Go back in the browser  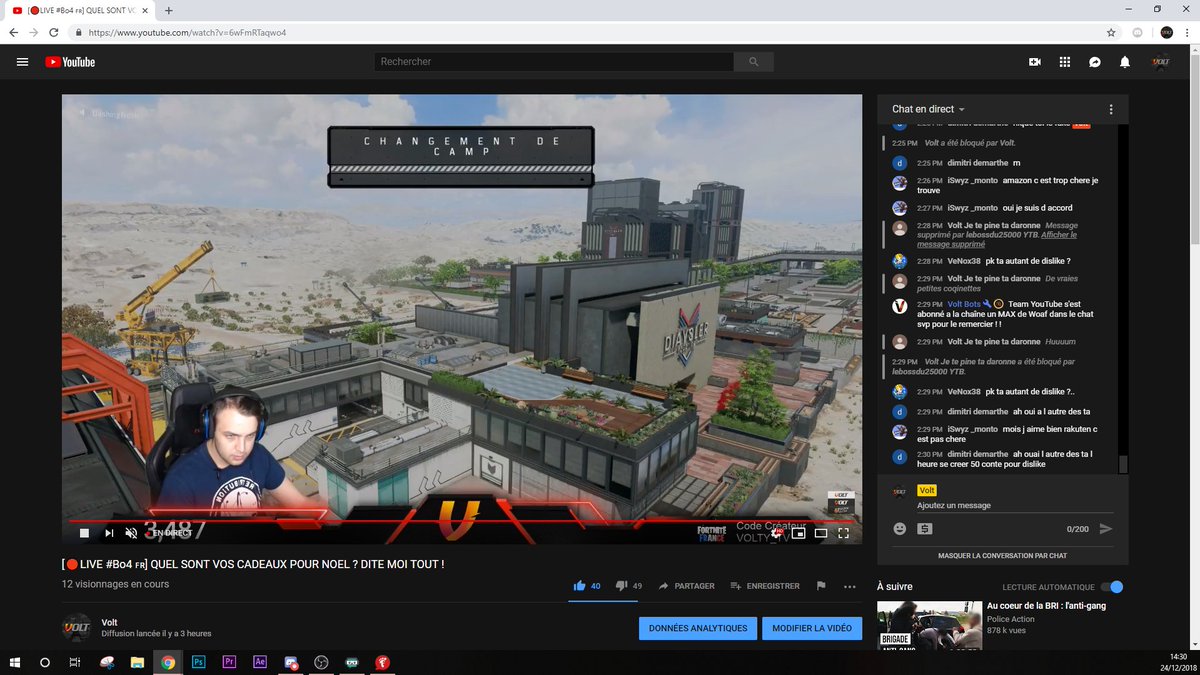(14, 32)
